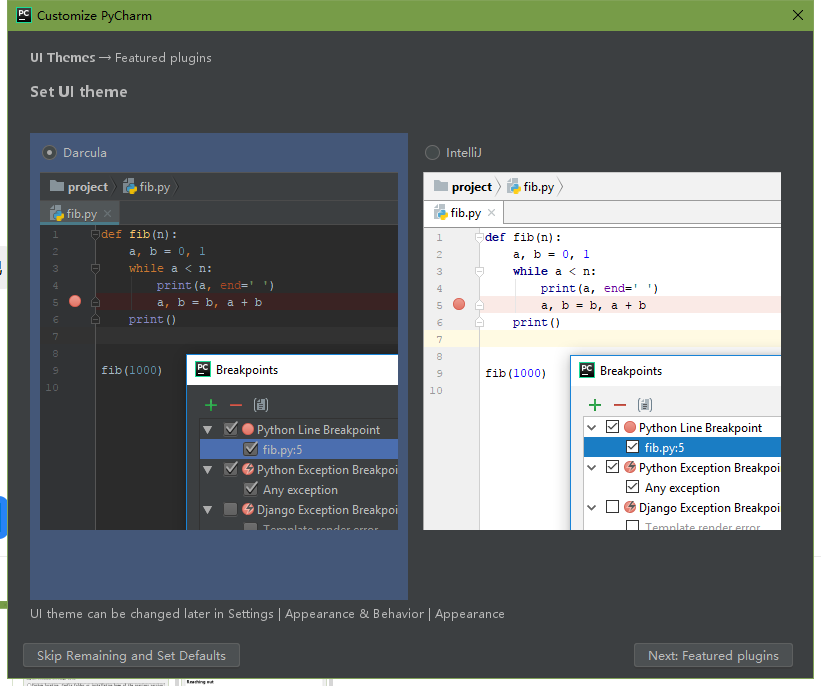Toggle Any exception checkbox in Darcula preview
Image resolution: width=821 pixels, height=686 pixels.
[x=251, y=489]
